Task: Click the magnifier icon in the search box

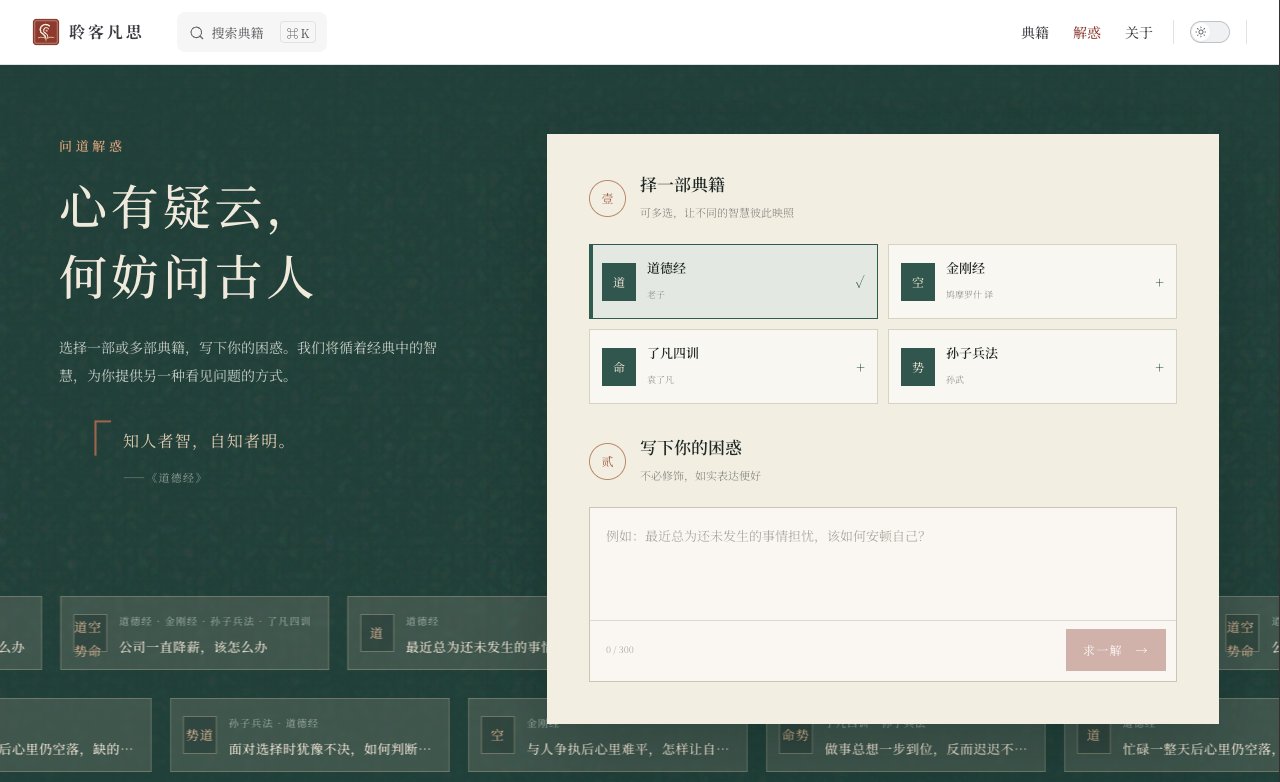Action: pos(197,33)
